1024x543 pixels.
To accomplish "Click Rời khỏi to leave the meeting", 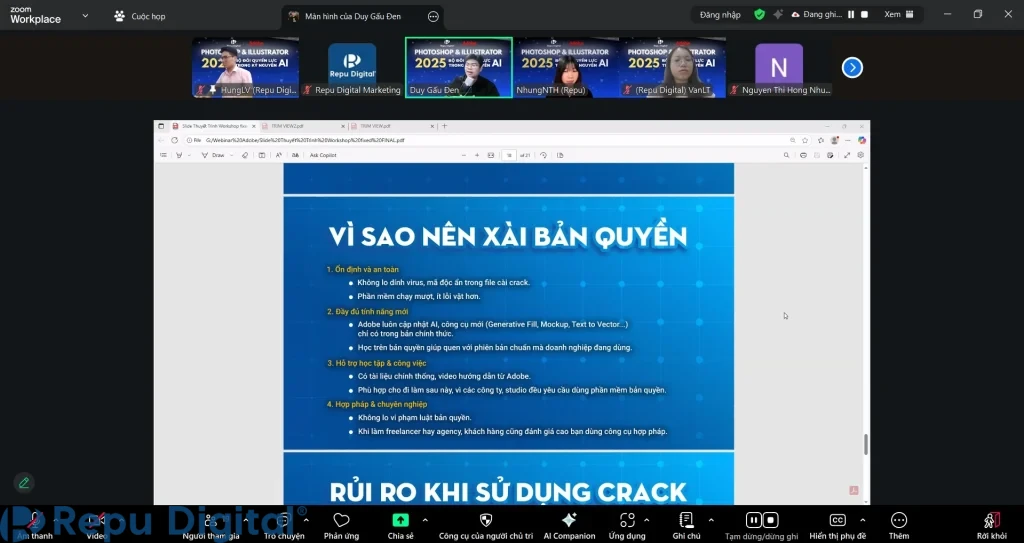I will 991,523.
